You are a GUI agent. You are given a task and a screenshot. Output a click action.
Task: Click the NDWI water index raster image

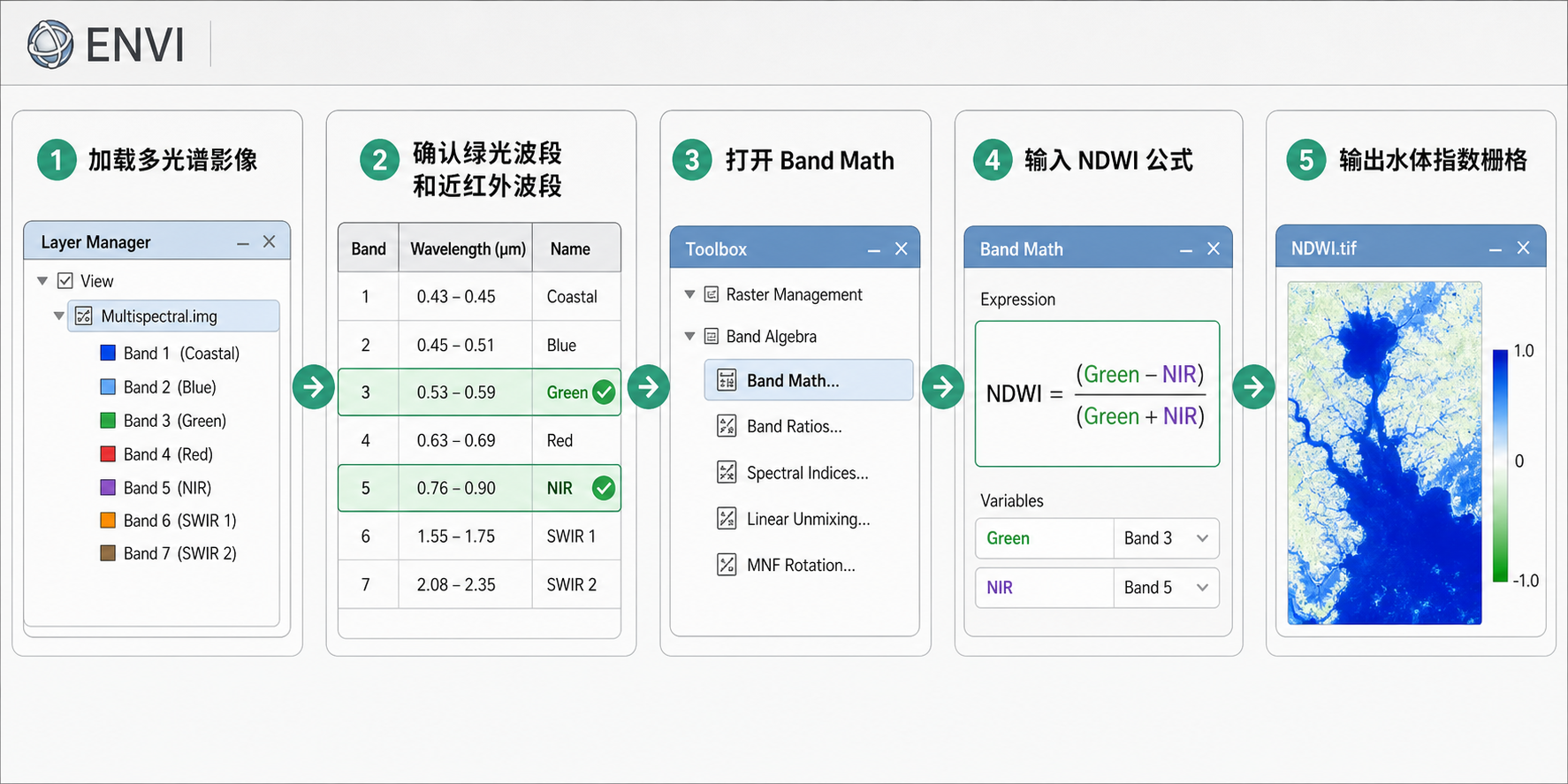(x=1384, y=453)
